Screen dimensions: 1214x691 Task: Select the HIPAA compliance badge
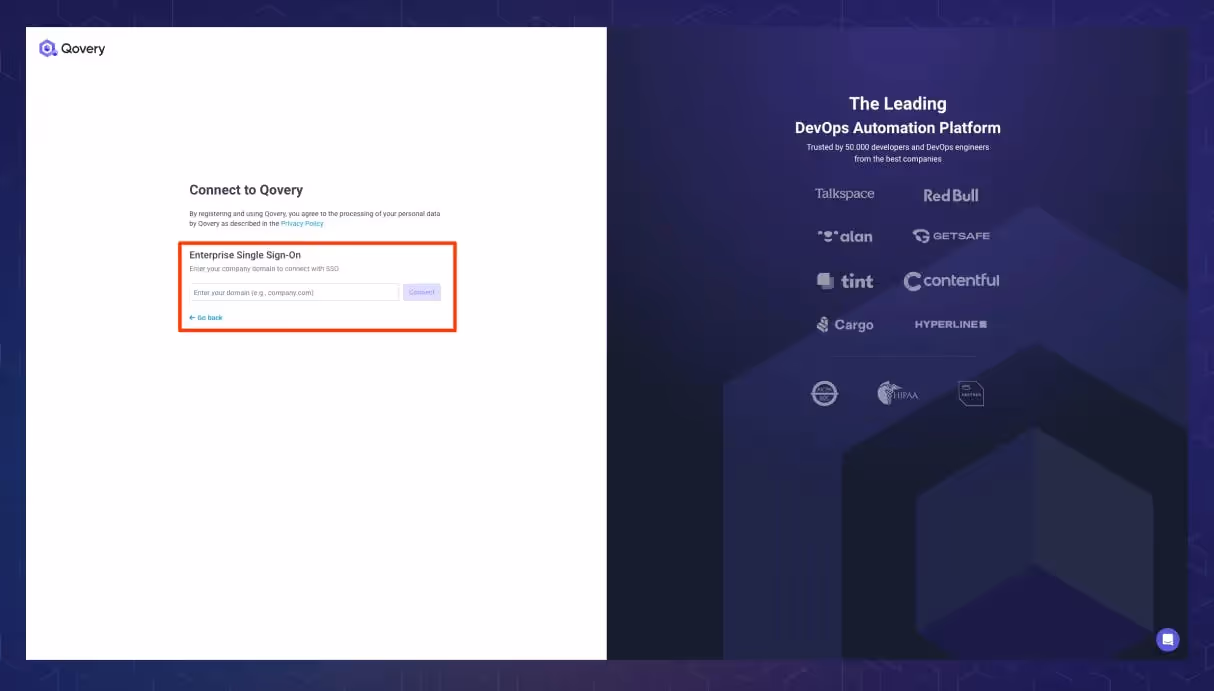pos(897,393)
